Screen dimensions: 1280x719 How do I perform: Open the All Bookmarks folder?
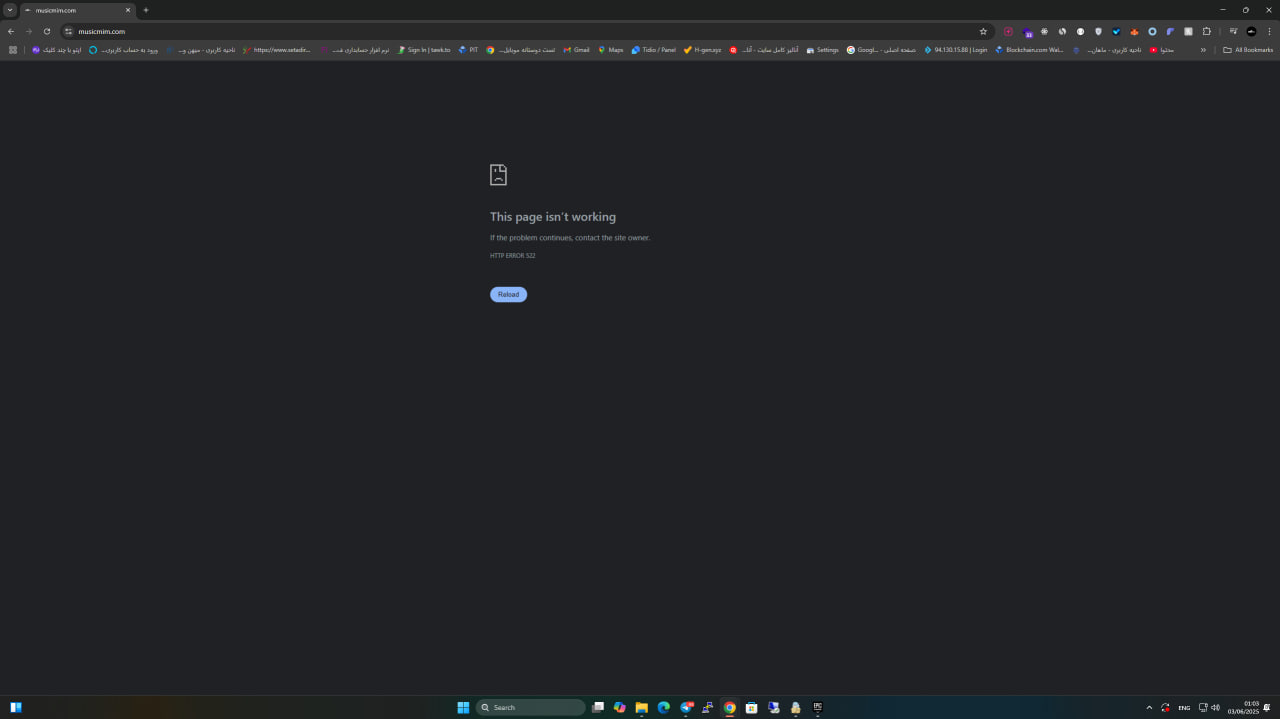[1248, 50]
